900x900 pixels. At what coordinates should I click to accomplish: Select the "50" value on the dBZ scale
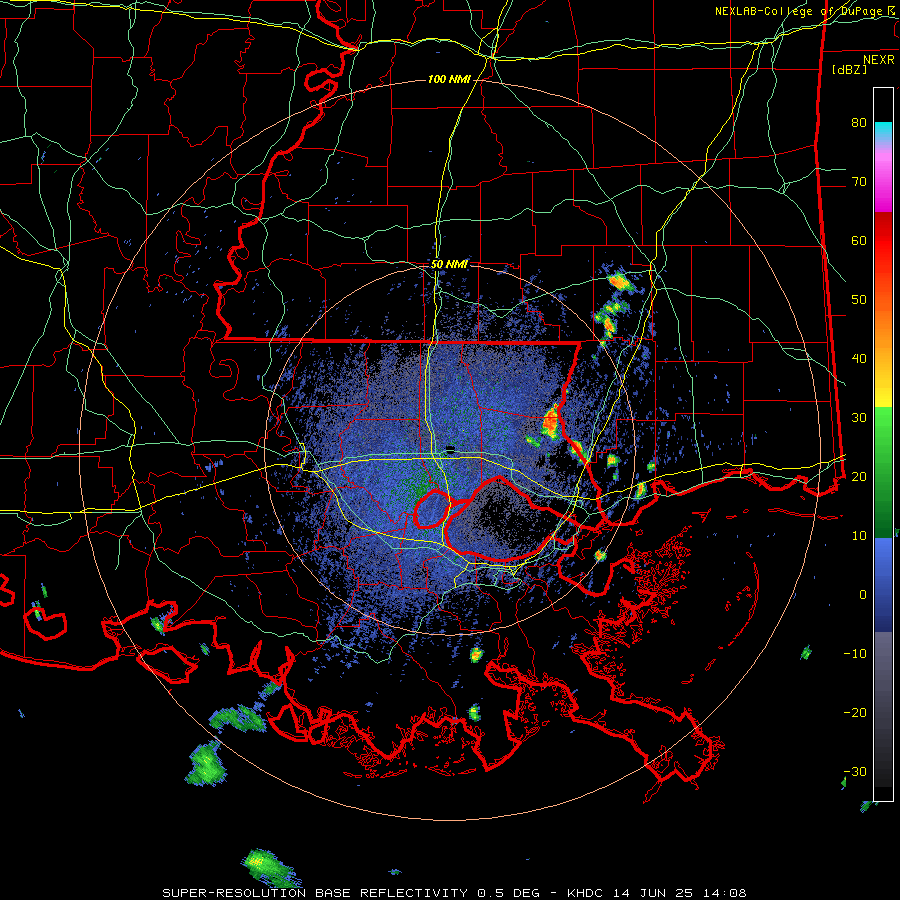859,300
